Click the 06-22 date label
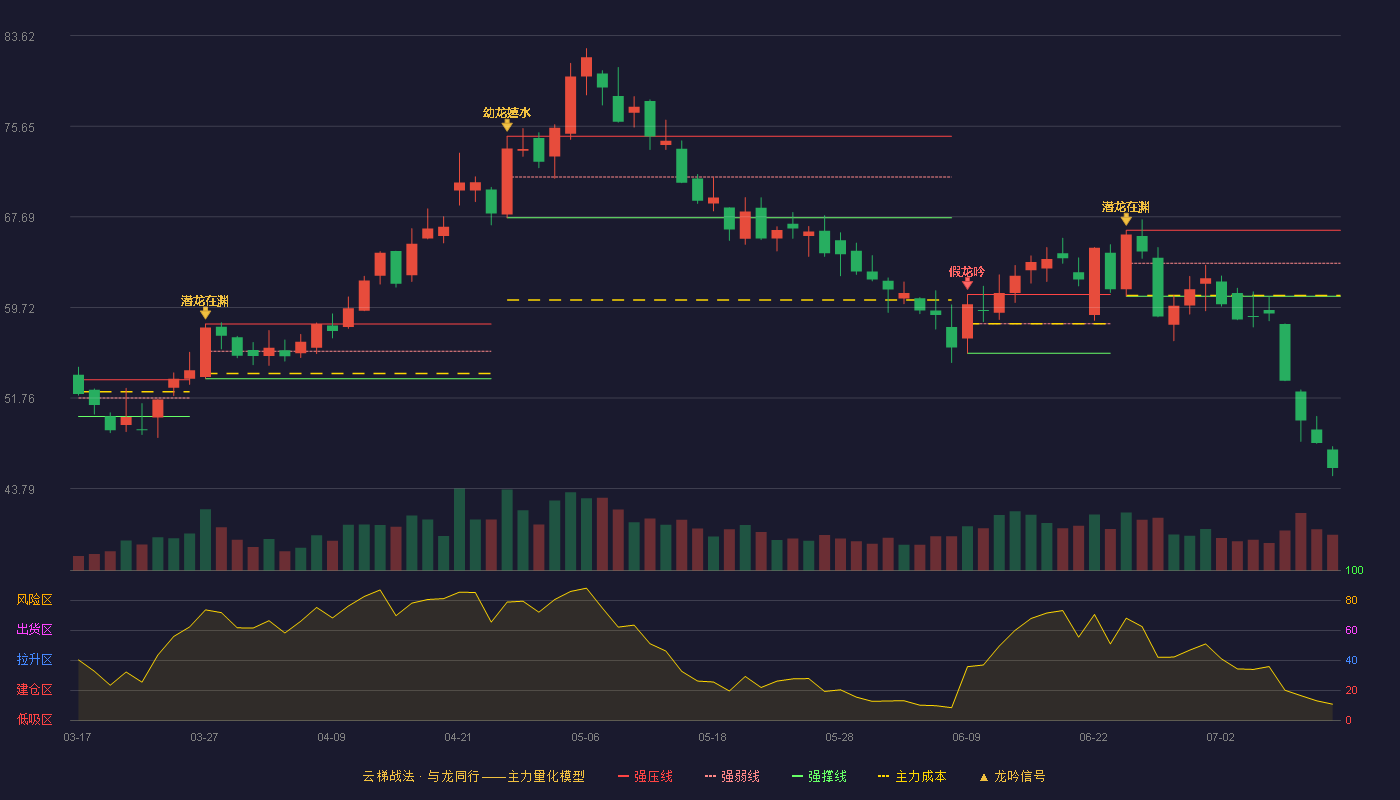 pyautogui.click(x=1093, y=737)
